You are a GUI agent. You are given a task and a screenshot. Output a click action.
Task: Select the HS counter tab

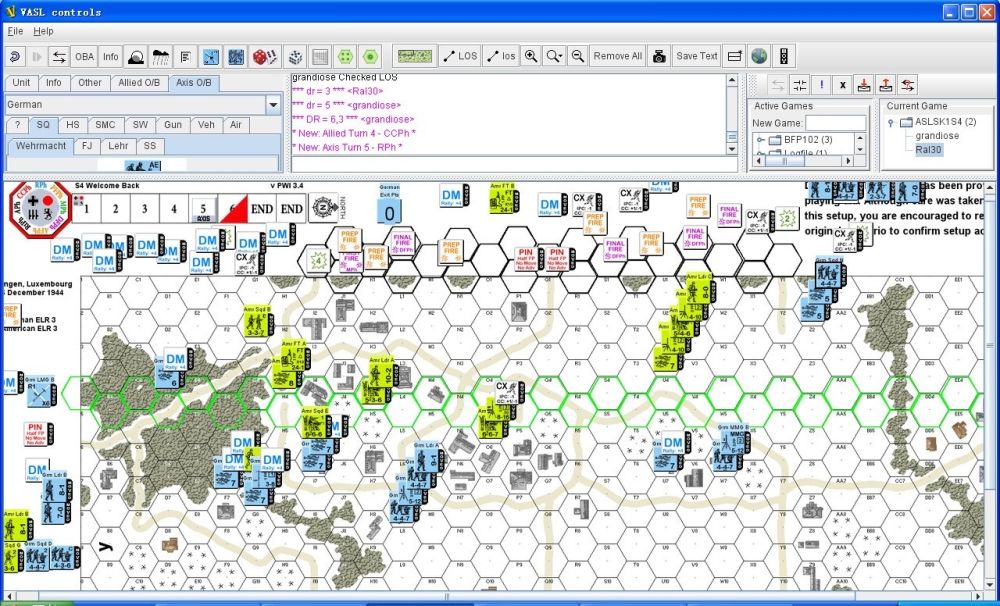(x=73, y=125)
